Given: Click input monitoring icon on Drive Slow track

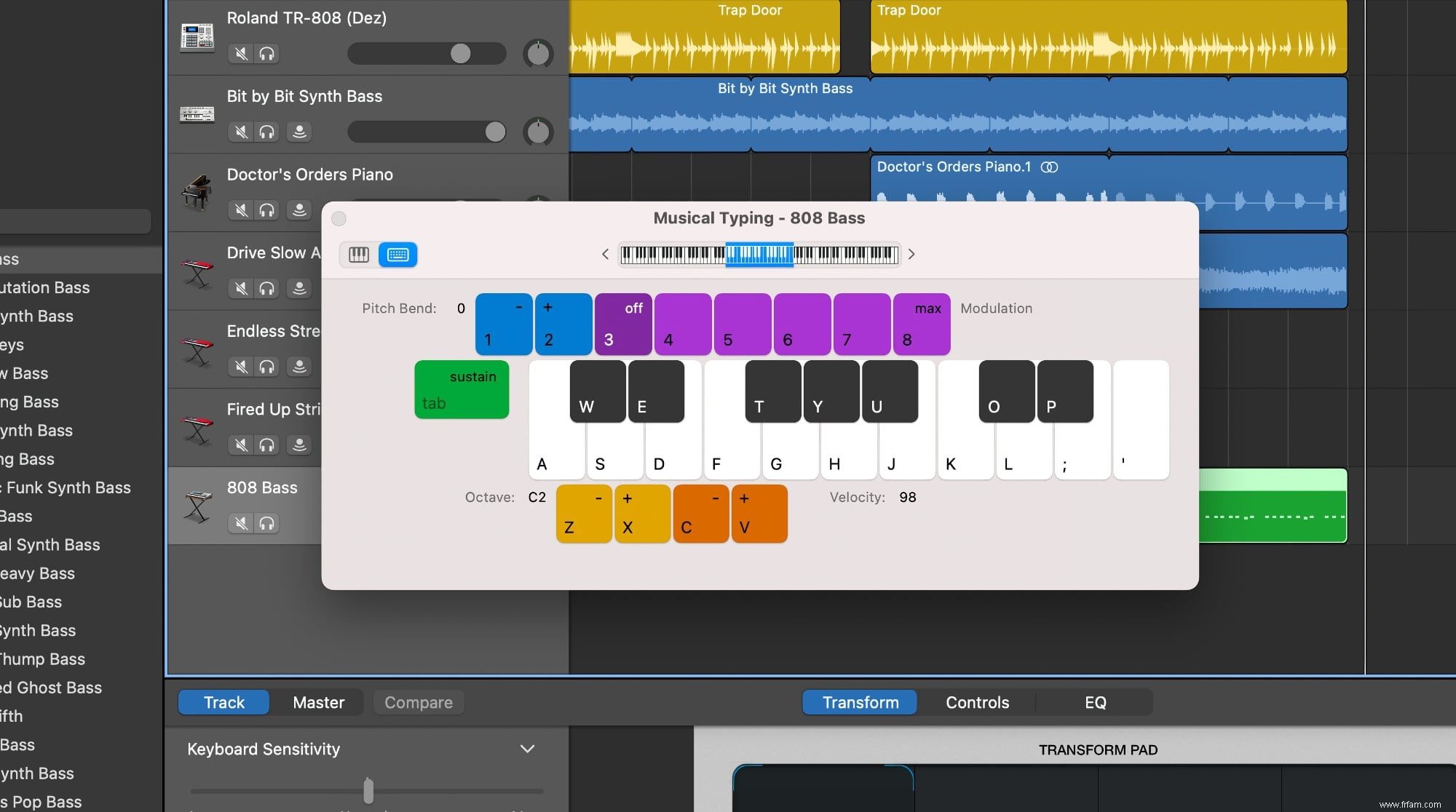Looking at the screenshot, I should coord(298,288).
